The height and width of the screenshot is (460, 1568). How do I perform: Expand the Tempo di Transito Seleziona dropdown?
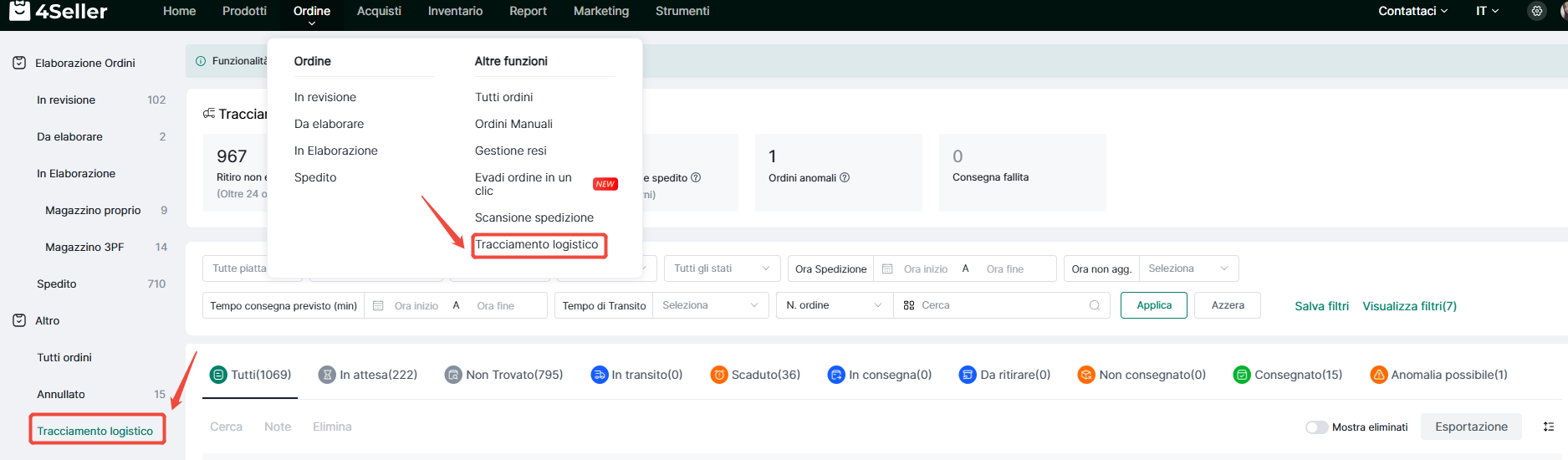coord(709,305)
